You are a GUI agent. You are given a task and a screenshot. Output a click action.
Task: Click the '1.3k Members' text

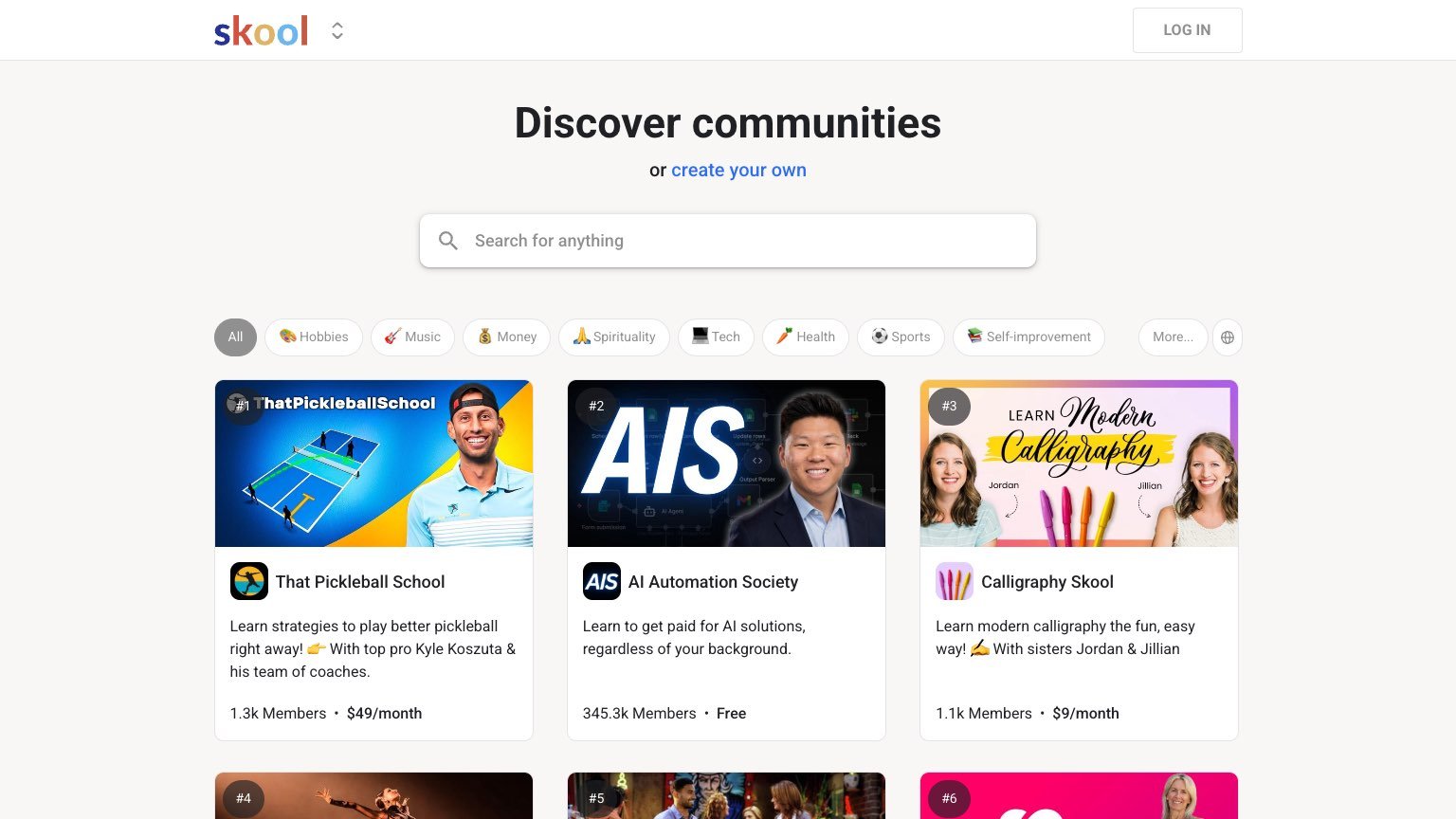coord(278,714)
